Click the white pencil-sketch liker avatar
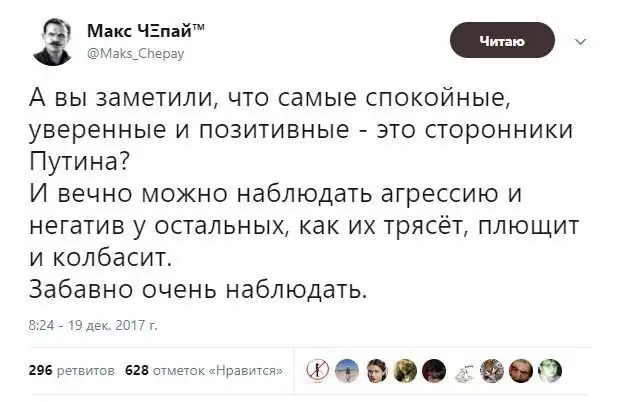Screen dimensions: 617x402 click(x=463, y=371)
